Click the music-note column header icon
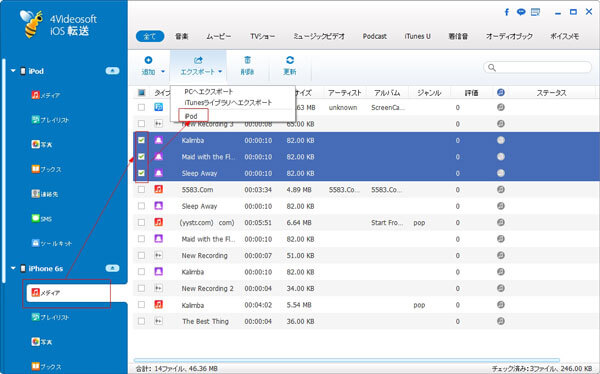The height and width of the screenshot is (374, 600). click(501, 92)
